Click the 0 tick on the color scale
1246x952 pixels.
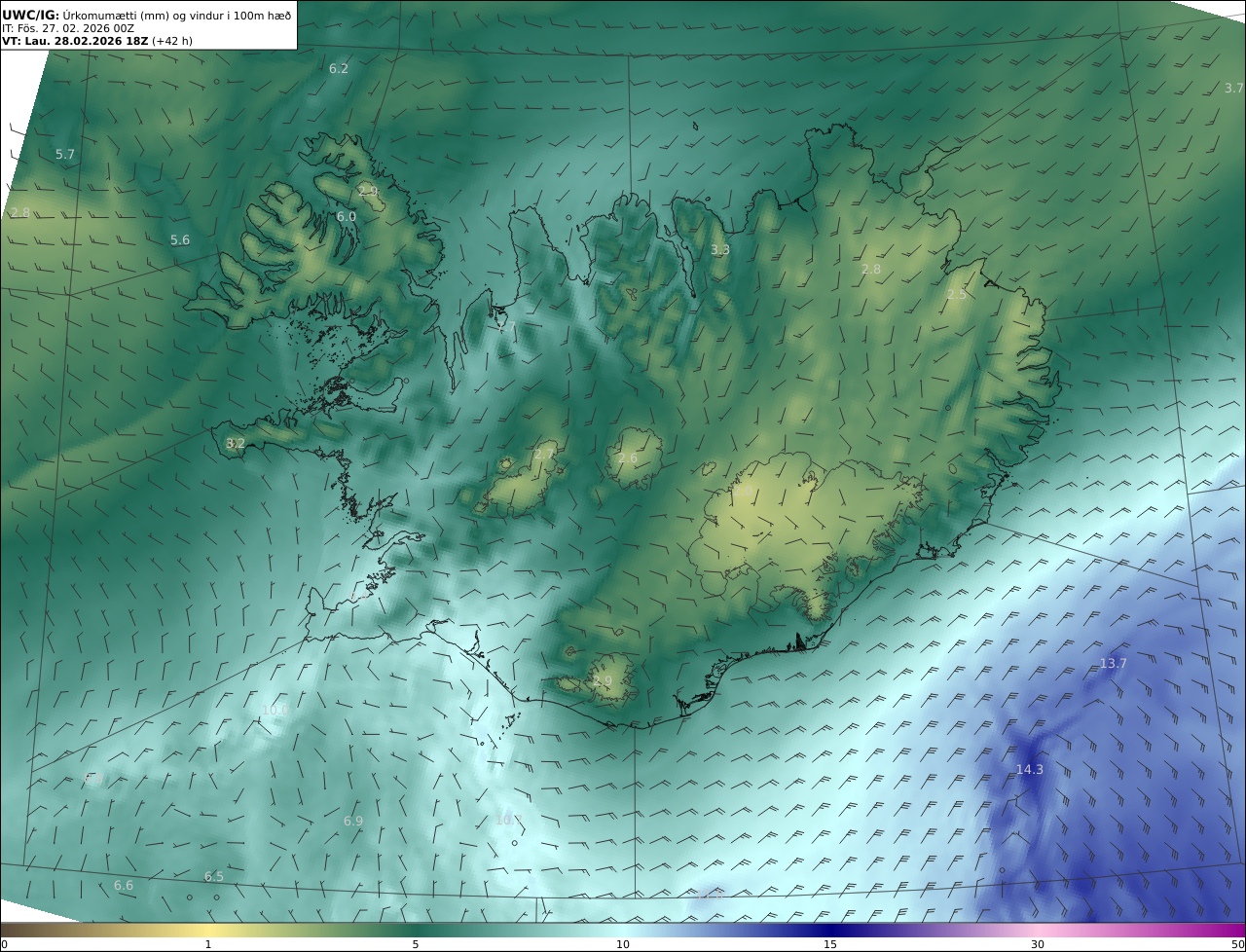click(4, 944)
